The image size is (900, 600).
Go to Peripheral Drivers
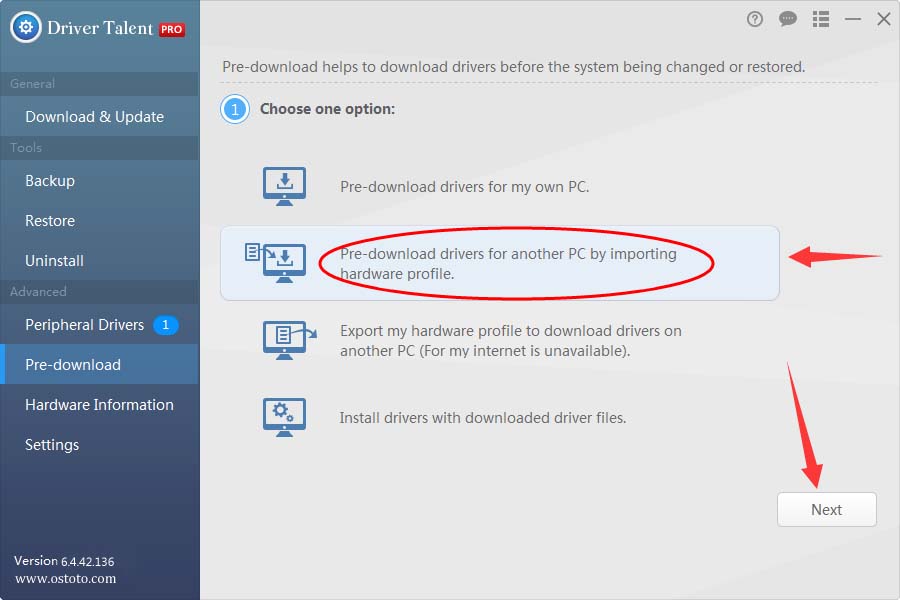(99, 325)
